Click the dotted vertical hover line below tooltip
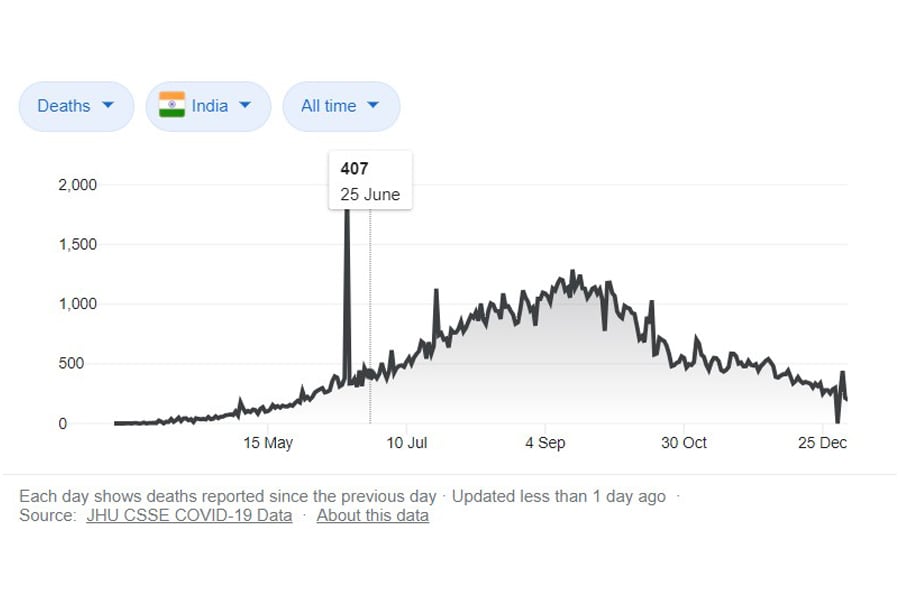Image resolution: width=900 pixels, height=600 pixels. pyautogui.click(x=370, y=300)
